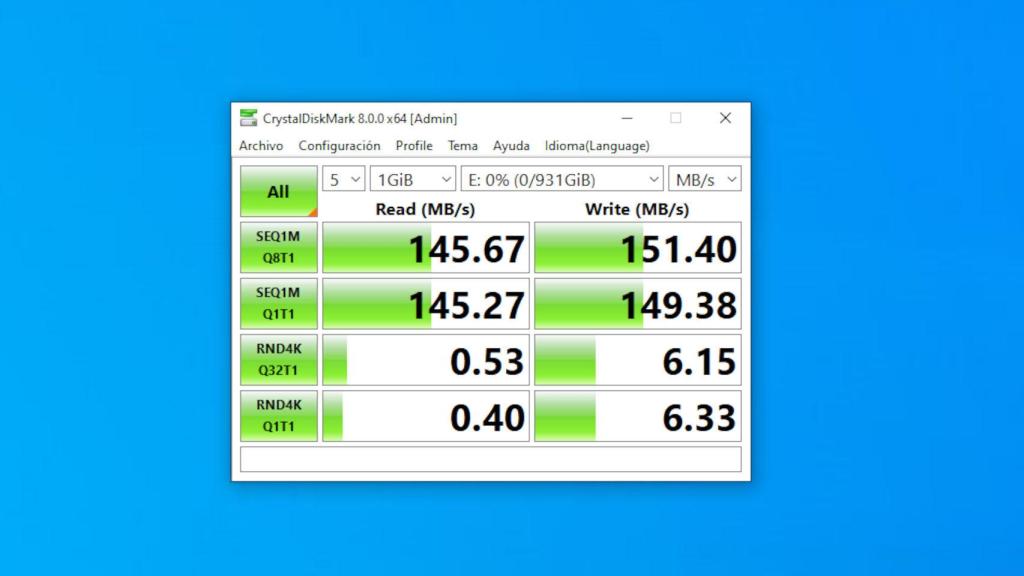The width and height of the screenshot is (1024, 576).
Task: Open the E: drive selection dropdown
Action: 561,180
